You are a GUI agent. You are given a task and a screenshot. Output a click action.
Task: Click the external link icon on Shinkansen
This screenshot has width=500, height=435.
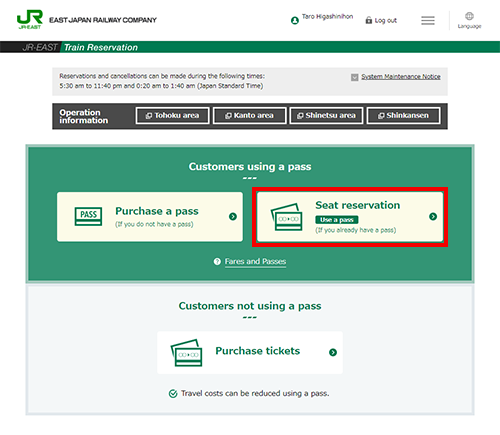(381, 116)
